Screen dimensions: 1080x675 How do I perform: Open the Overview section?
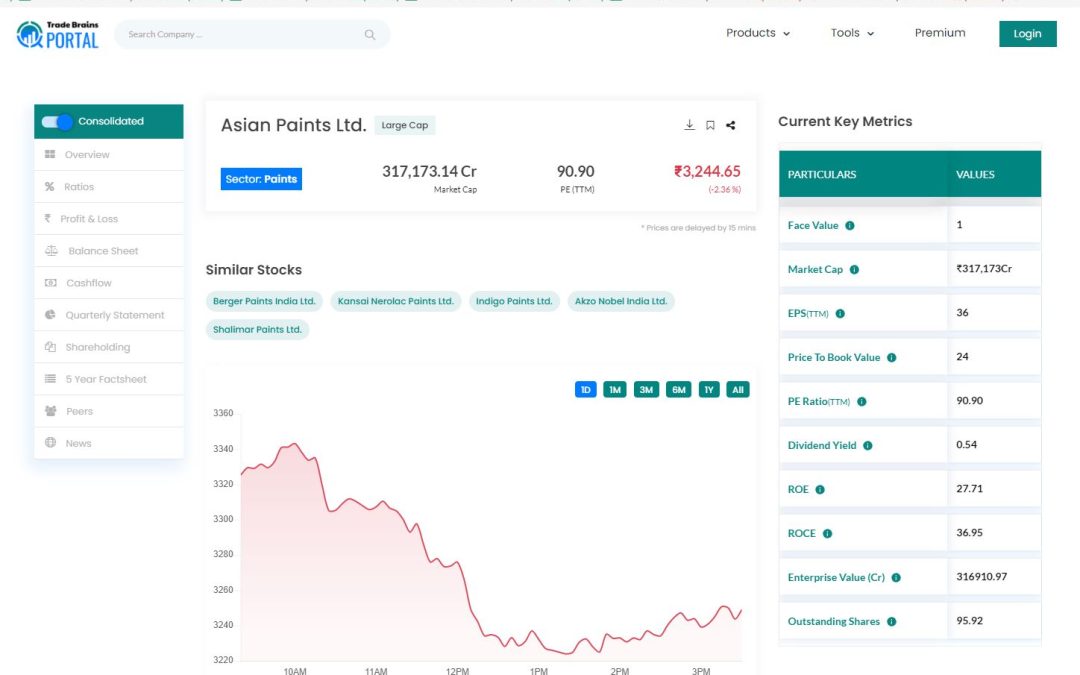109,154
